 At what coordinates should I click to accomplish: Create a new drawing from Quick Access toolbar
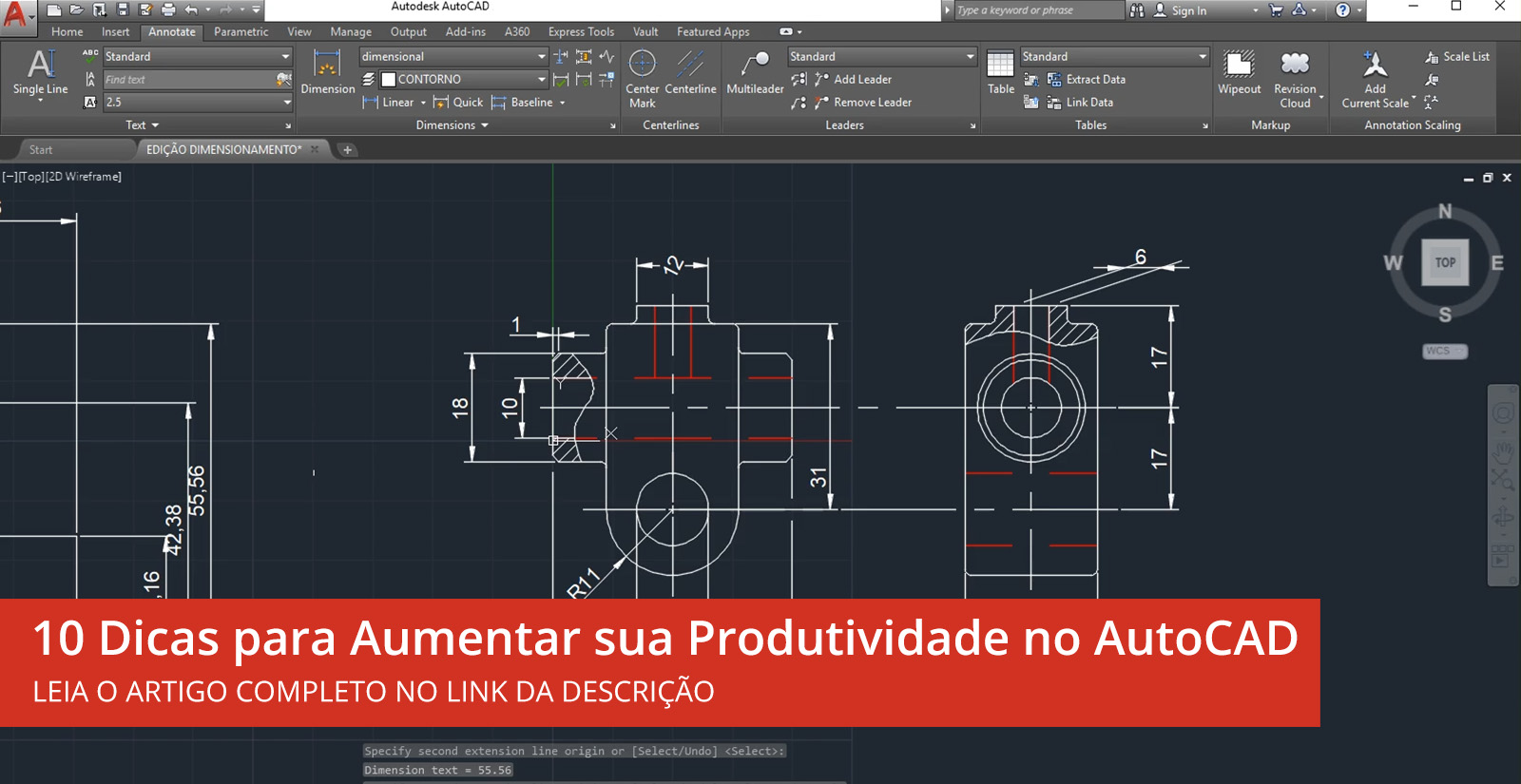pos(54,10)
